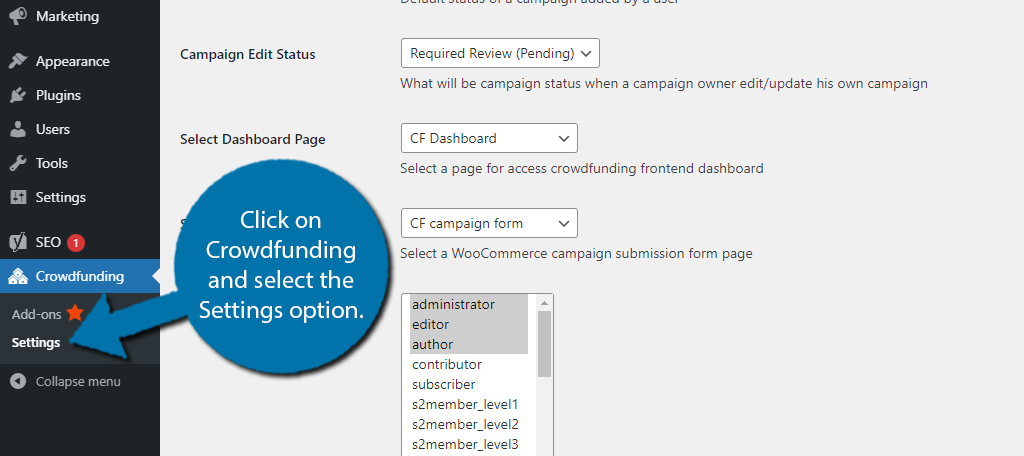The image size is (1024, 456).
Task: Click the roles list scrollbar thumb
Action: [544, 344]
